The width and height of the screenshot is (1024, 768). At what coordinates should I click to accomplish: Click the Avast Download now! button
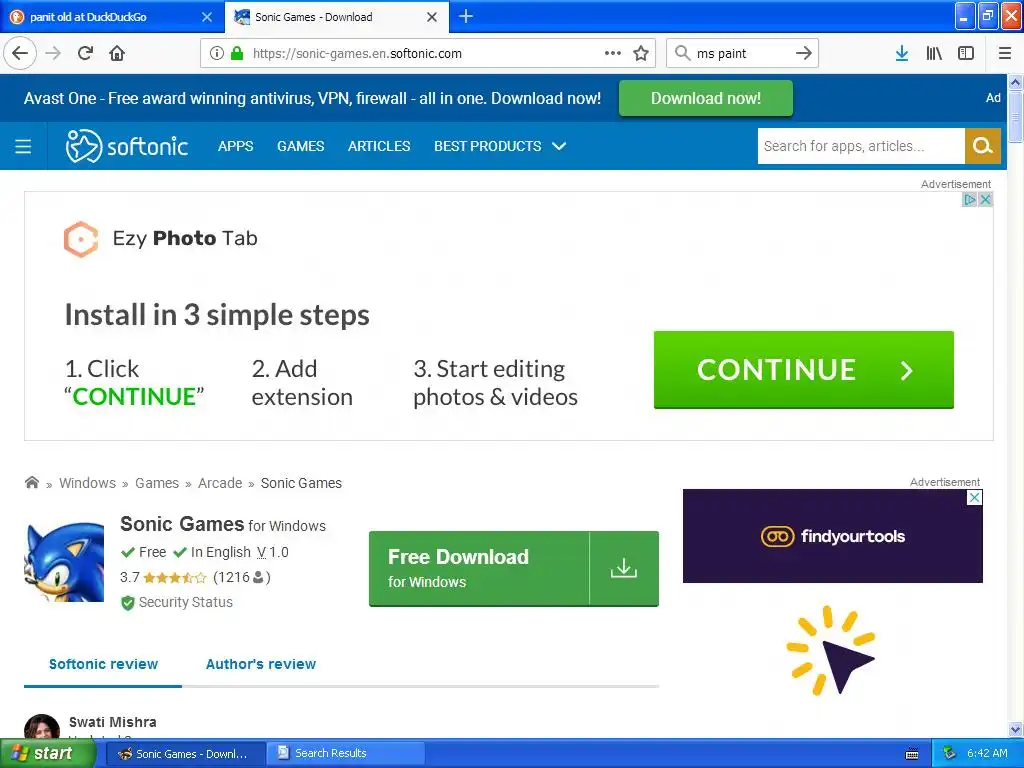[705, 99]
